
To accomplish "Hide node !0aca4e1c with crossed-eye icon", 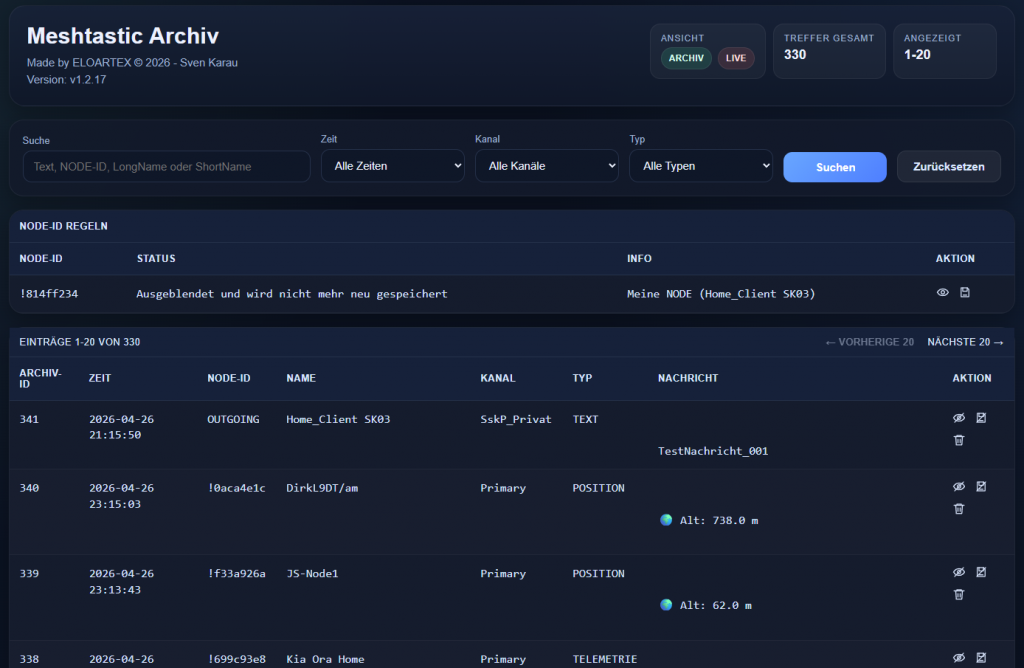I will pyautogui.click(x=959, y=487).
